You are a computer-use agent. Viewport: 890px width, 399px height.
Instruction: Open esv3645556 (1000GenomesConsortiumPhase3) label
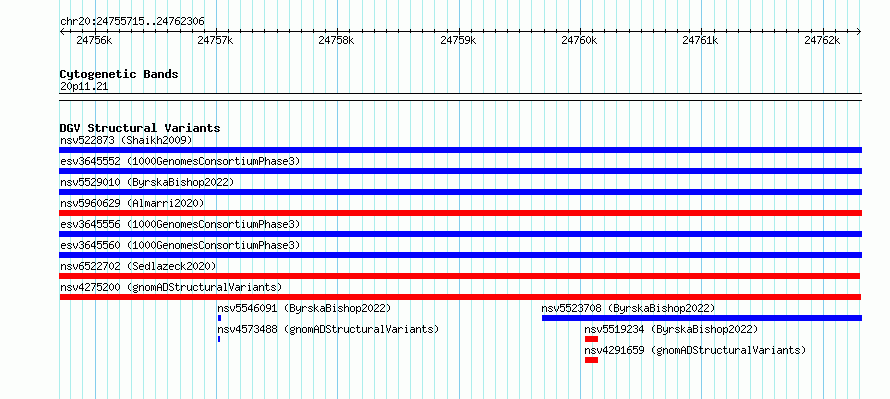(180, 224)
